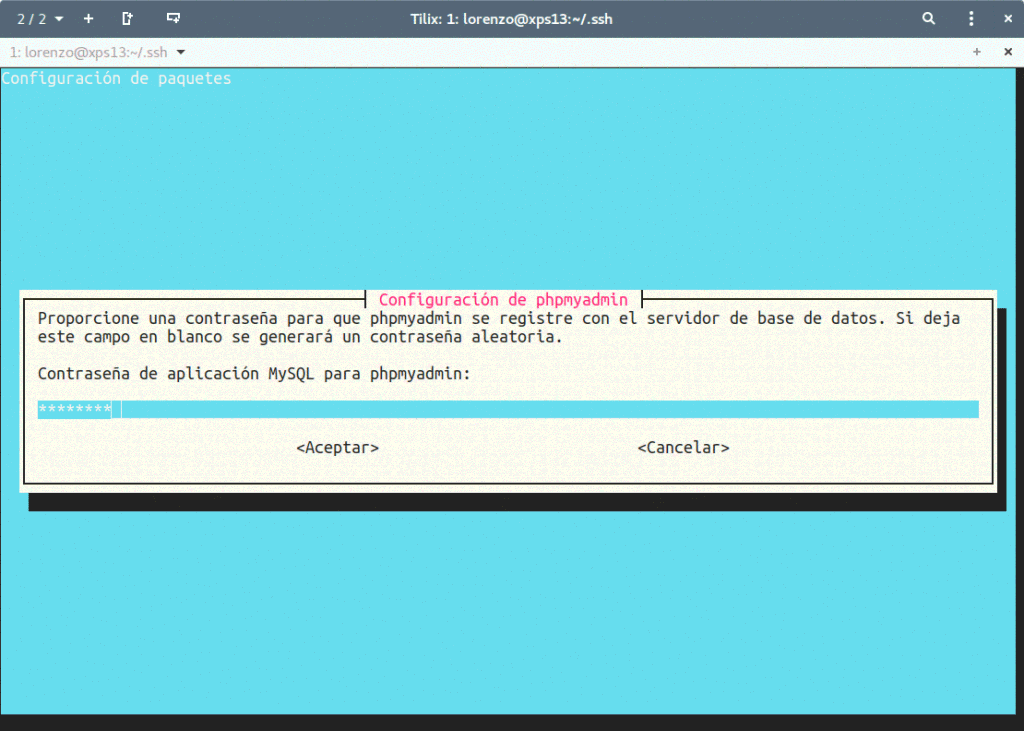Screen dimensions: 1024x731
Task: Click the plus icon to add new session
Action: click(87, 18)
